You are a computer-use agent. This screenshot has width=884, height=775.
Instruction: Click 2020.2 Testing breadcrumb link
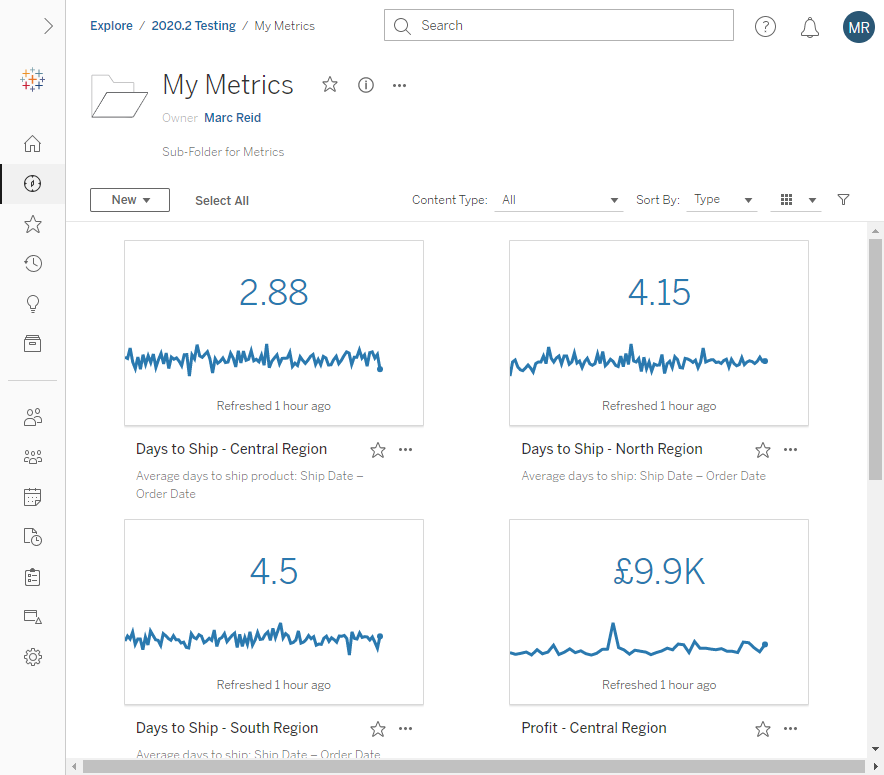click(x=193, y=26)
